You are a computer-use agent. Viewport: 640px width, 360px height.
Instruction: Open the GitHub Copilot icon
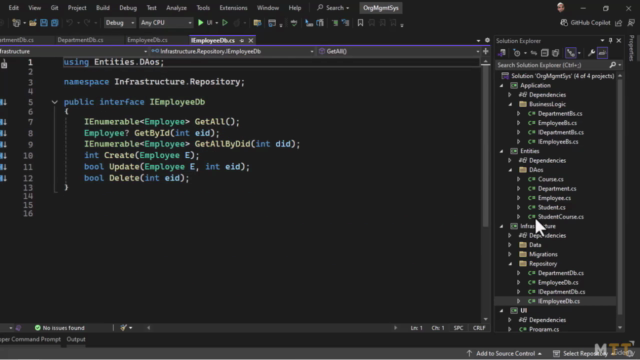(564, 23)
